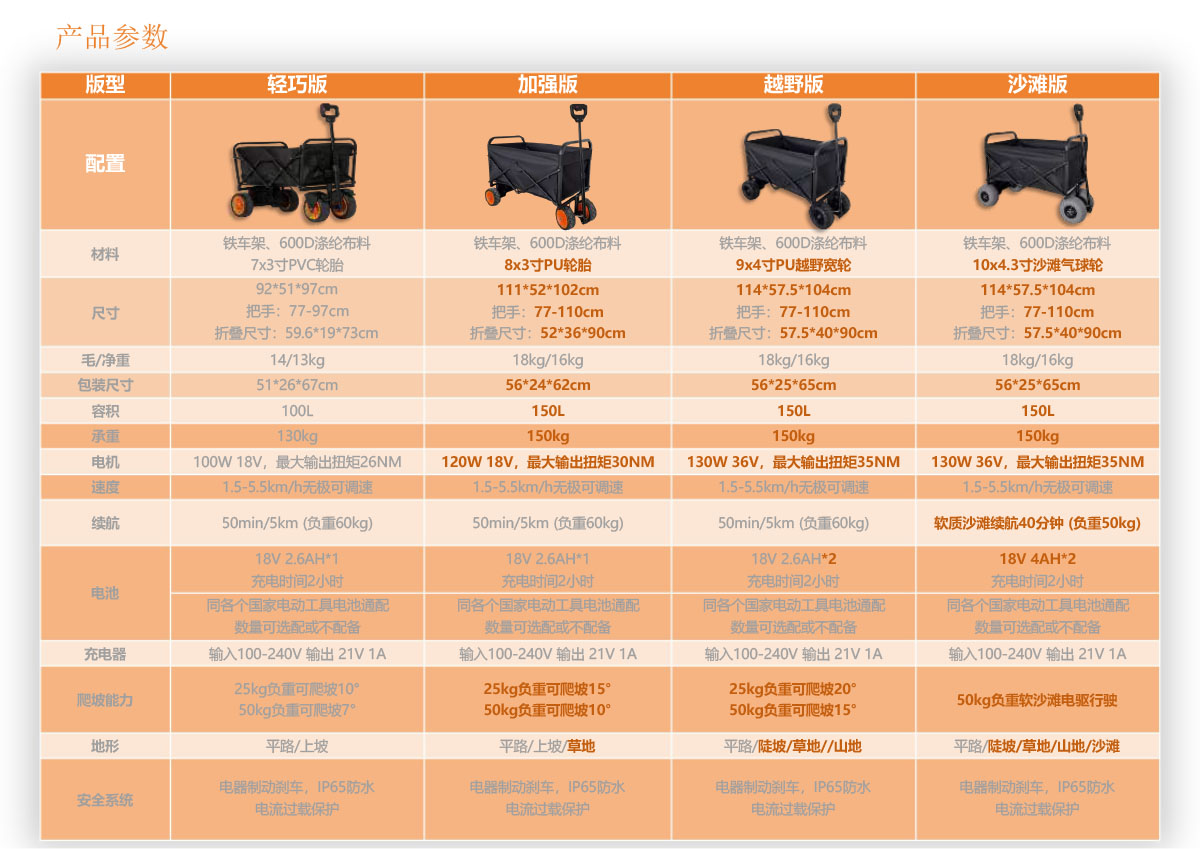Select the 轻巧版 column header
1200x849 pixels.
pyautogui.click(x=297, y=85)
